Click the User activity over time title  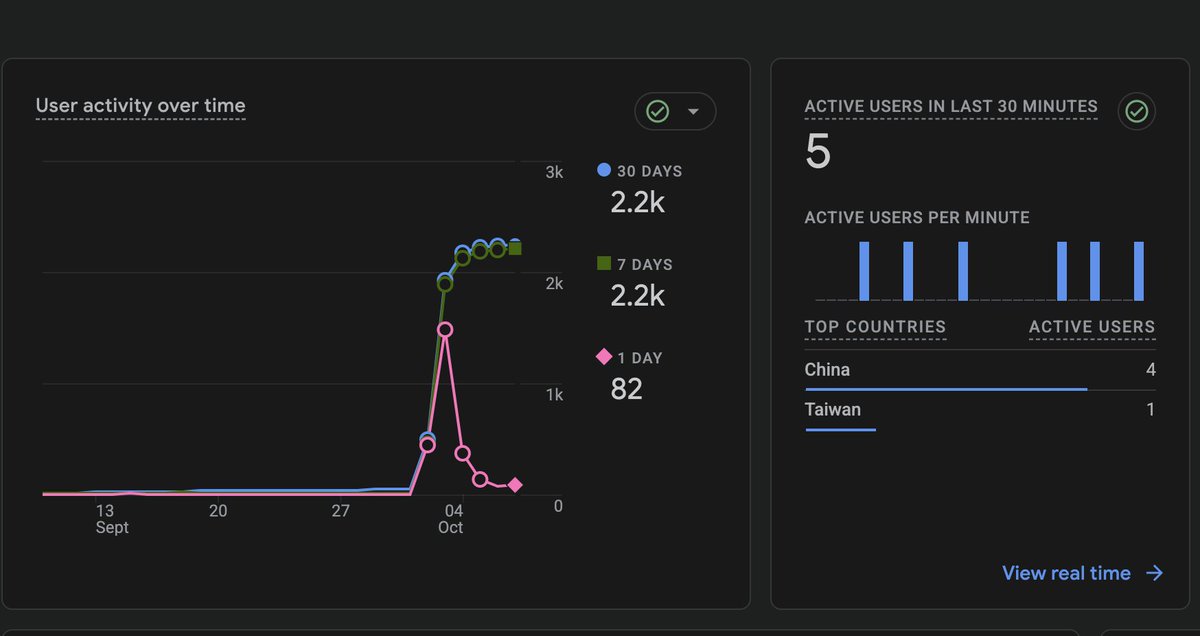click(140, 105)
